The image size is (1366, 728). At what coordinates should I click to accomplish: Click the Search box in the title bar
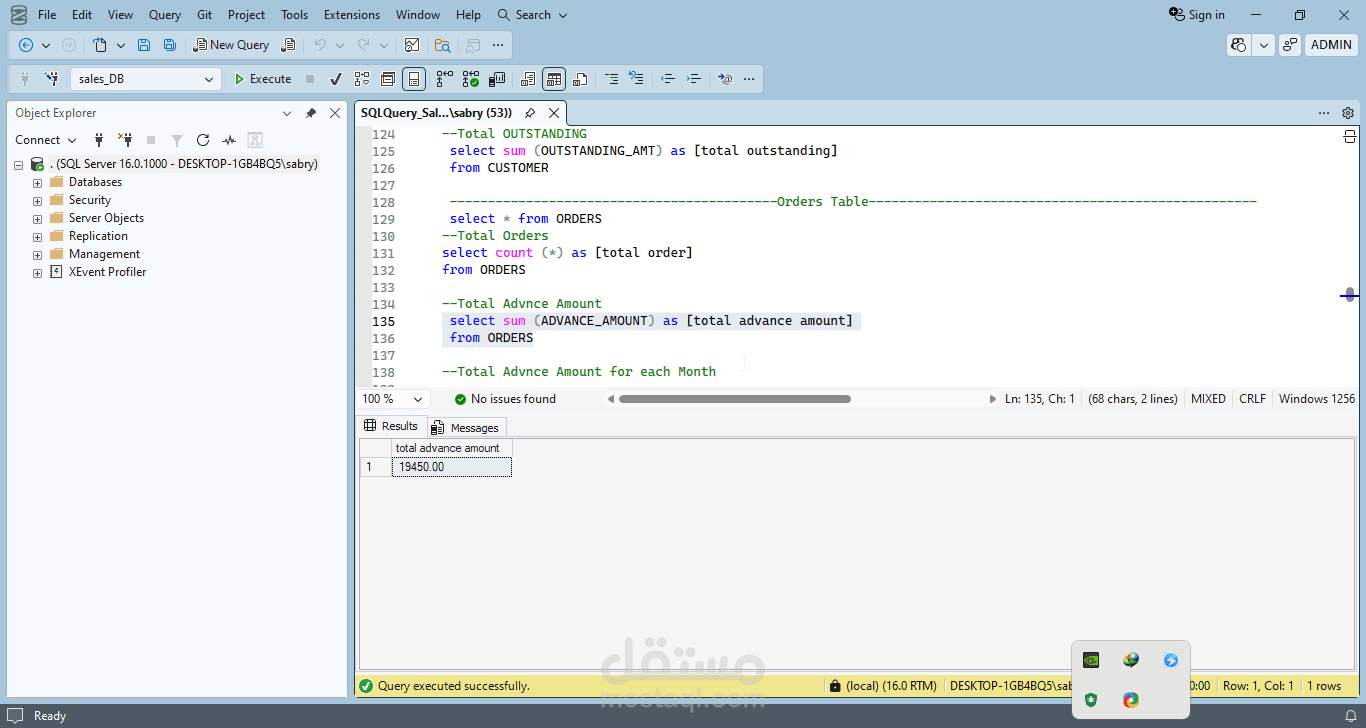[533, 15]
